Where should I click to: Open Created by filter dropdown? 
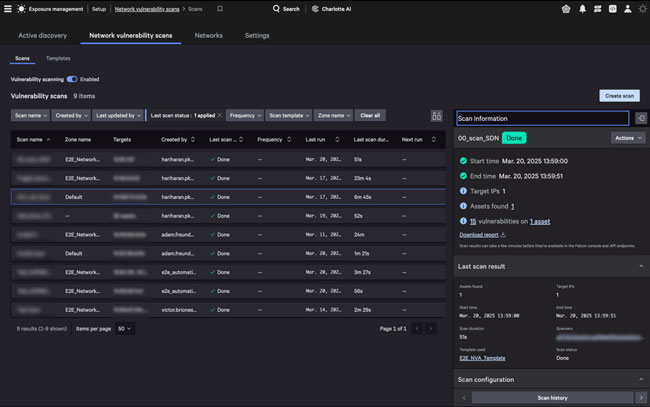[x=71, y=116]
